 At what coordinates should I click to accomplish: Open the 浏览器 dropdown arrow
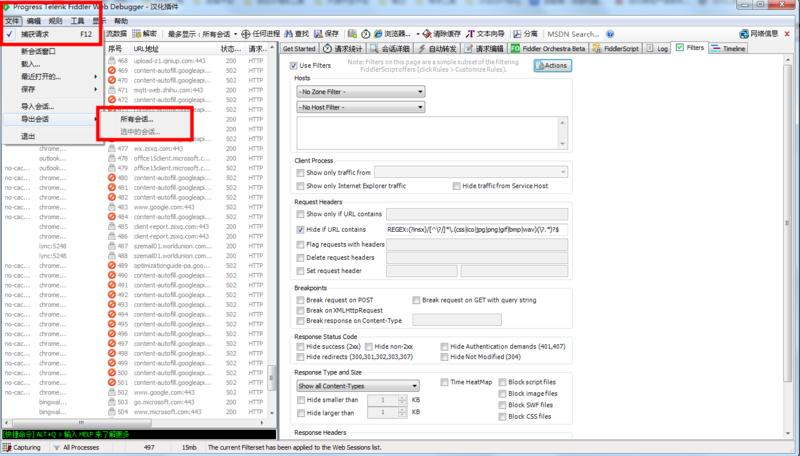pos(417,34)
